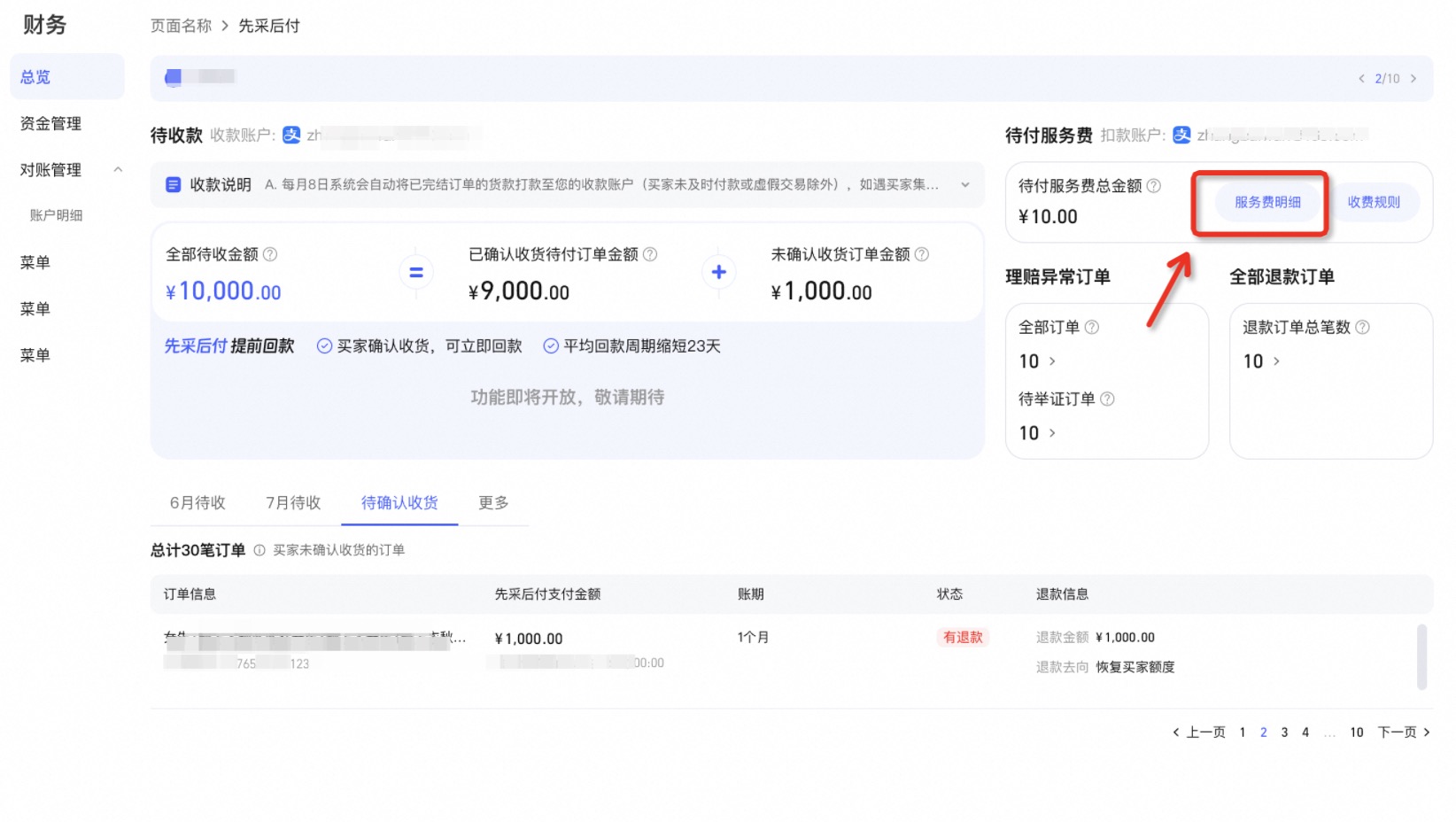Click help icon next to 未确认收货订单金额

click(922, 254)
